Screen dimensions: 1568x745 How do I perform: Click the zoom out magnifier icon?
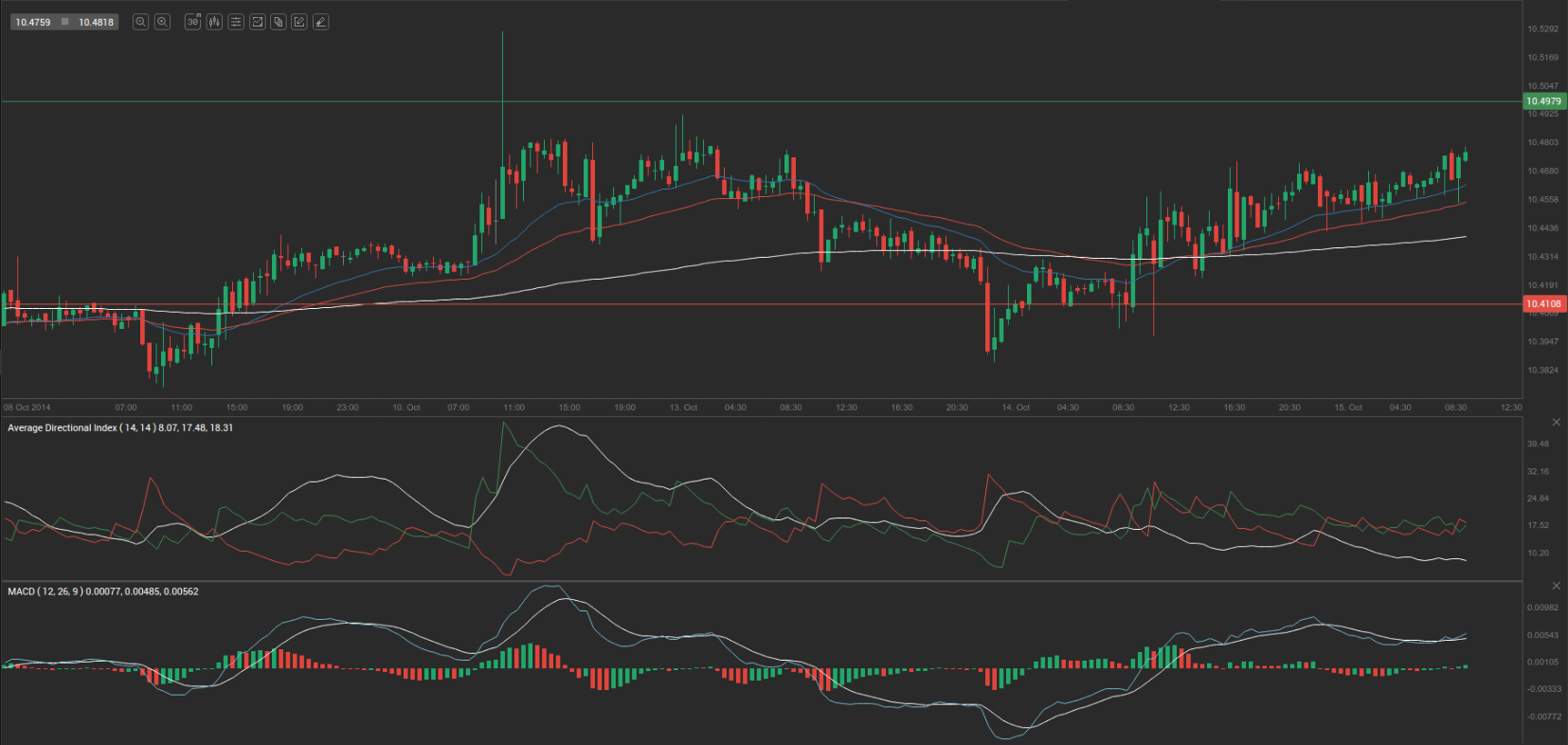pyautogui.click(x=140, y=22)
